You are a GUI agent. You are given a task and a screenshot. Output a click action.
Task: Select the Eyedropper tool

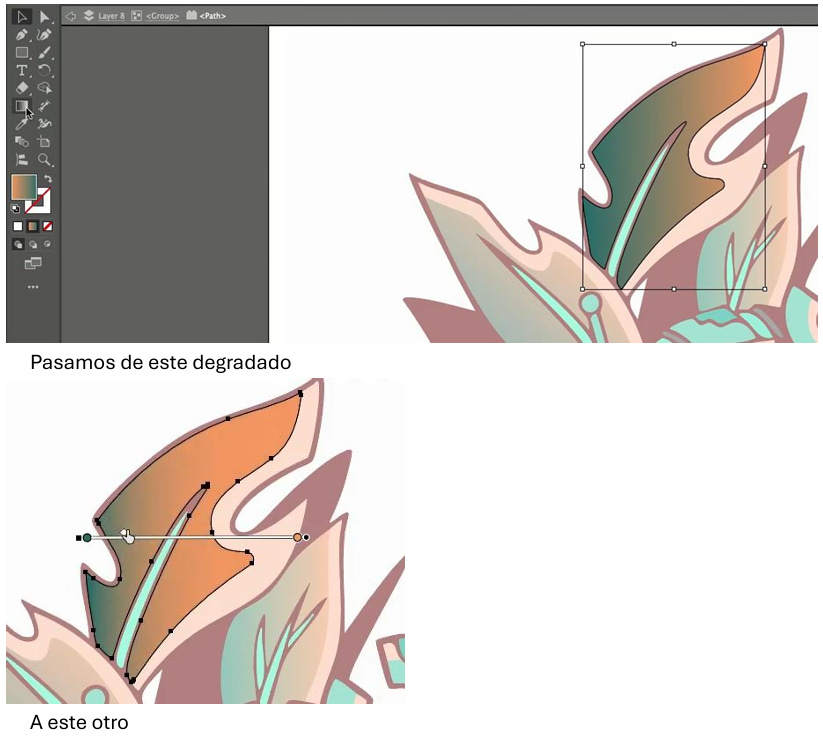(22, 124)
